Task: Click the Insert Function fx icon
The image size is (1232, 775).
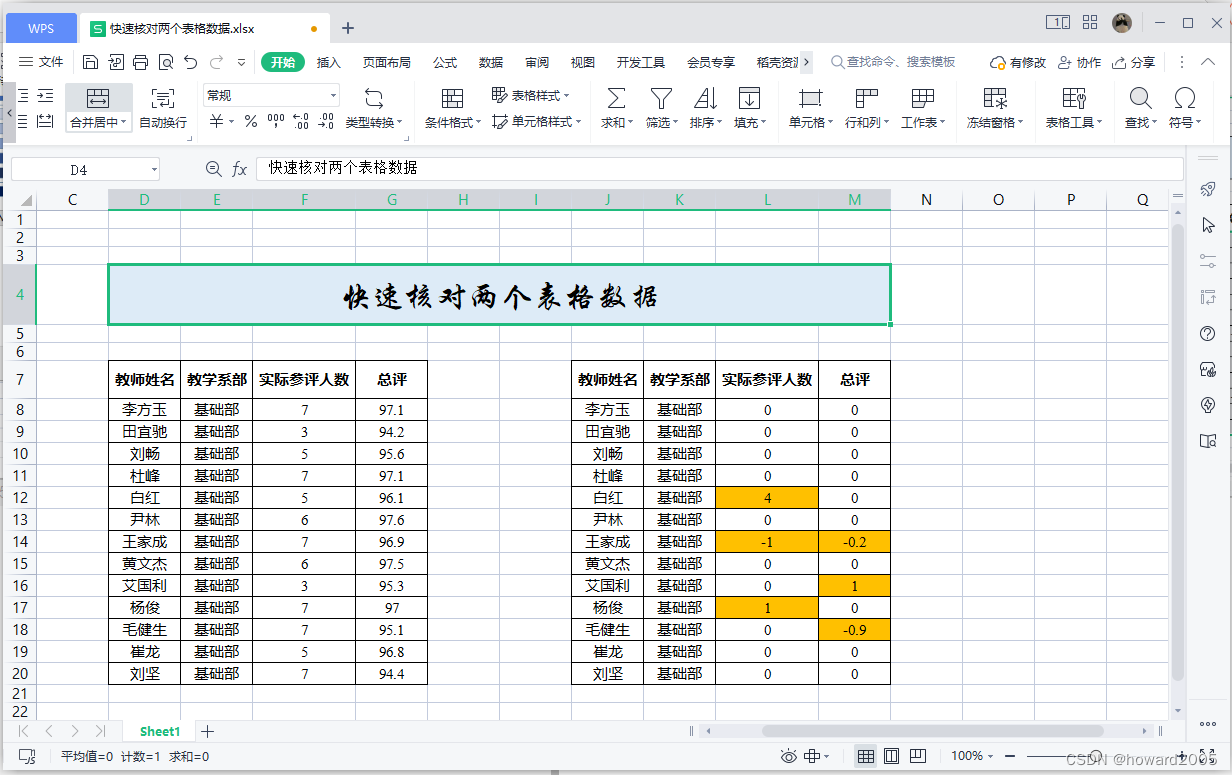Action: click(x=239, y=169)
